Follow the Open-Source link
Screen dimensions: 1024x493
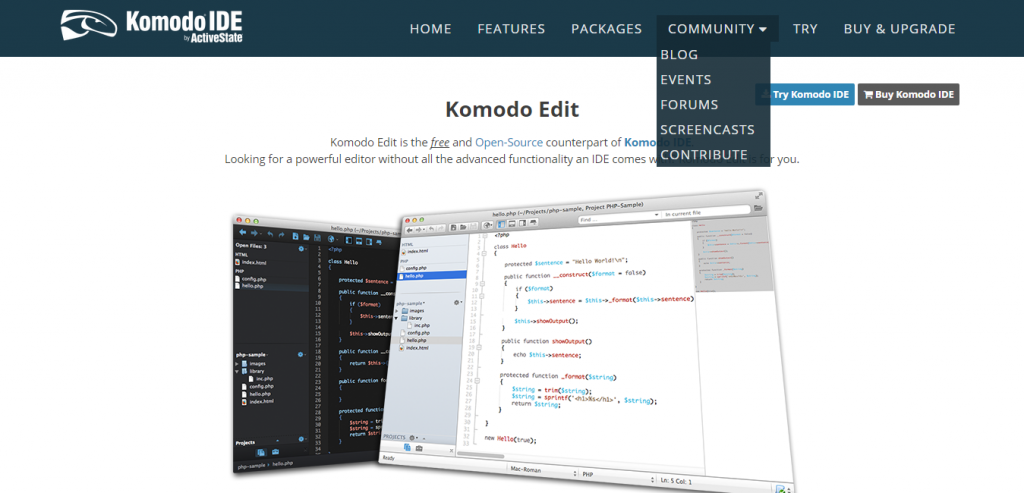(509, 142)
